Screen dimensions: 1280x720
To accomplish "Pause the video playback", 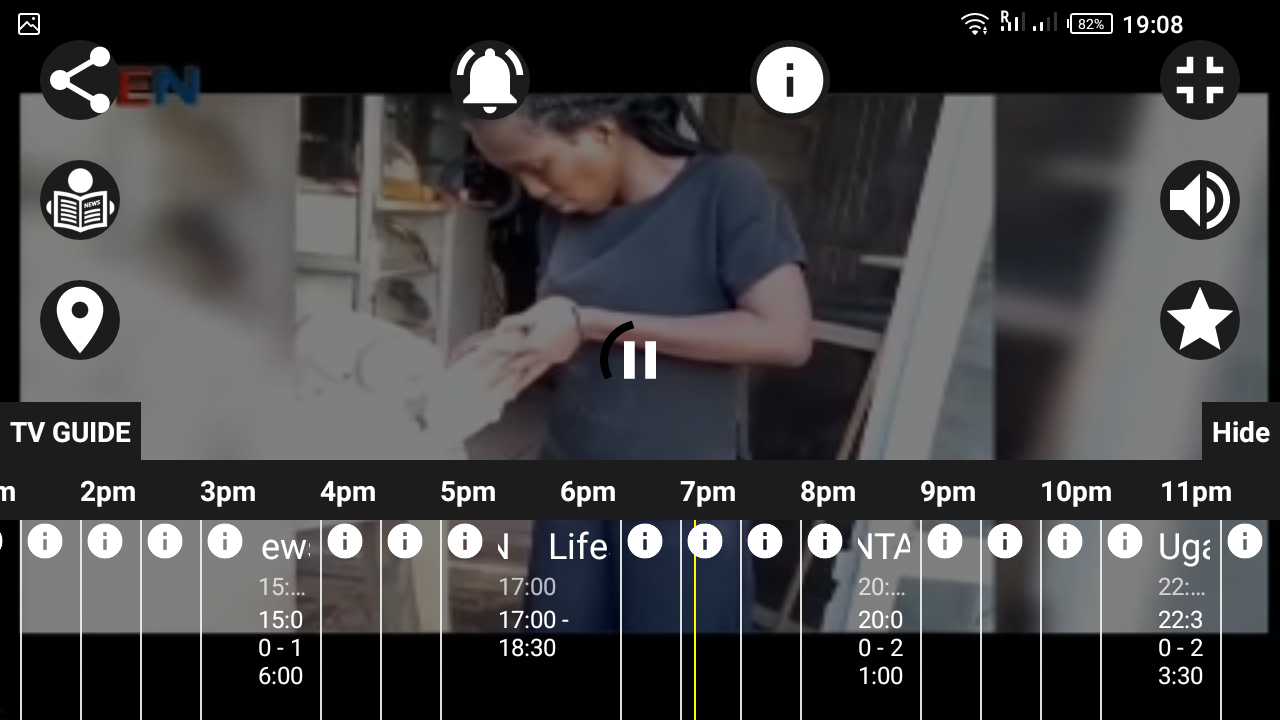I will point(640,360).
